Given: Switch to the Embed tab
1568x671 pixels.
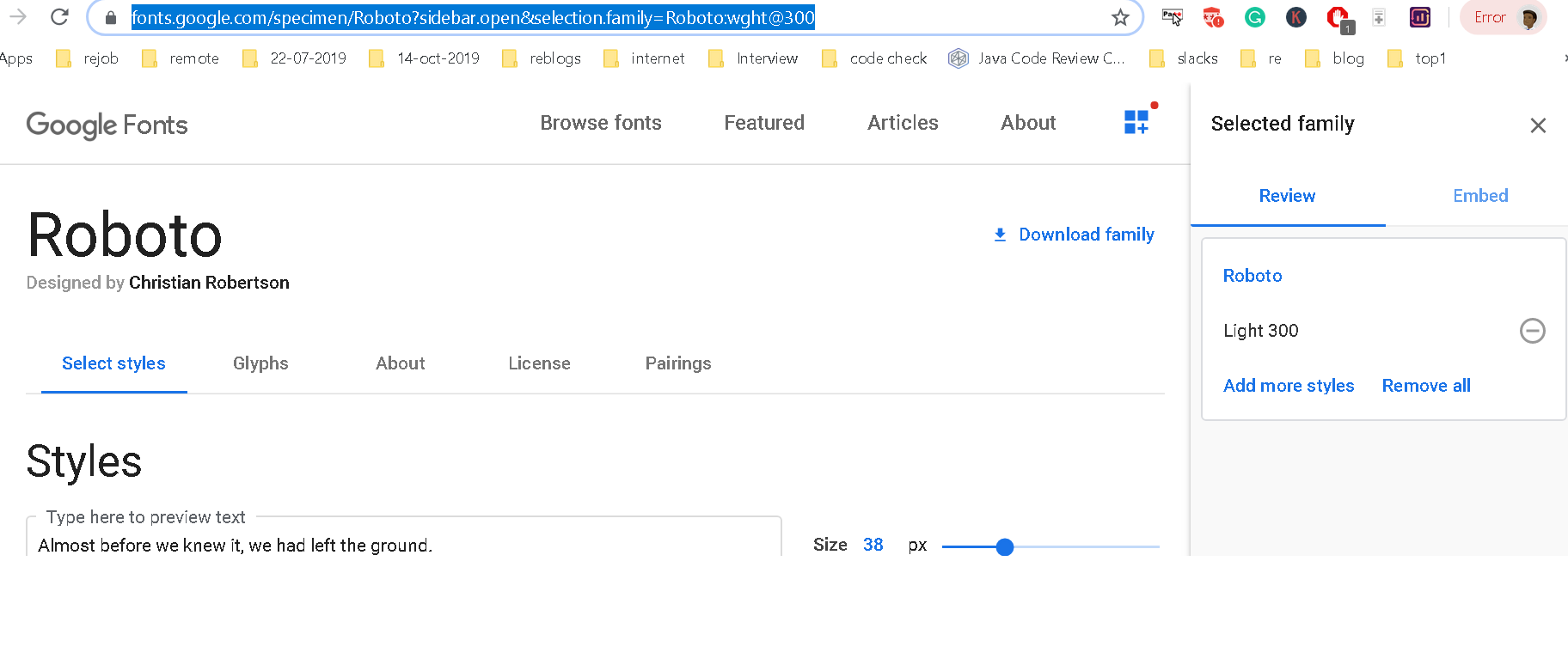Looking at the screenshot, I should (x=1480, y=196).
